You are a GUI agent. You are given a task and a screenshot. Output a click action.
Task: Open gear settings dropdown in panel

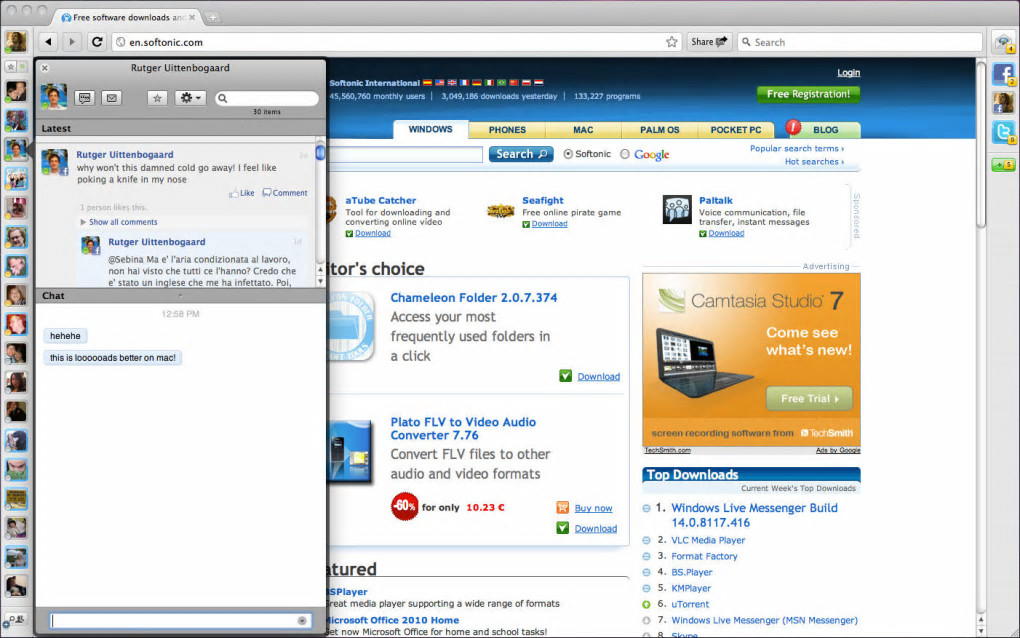(190, 98)
